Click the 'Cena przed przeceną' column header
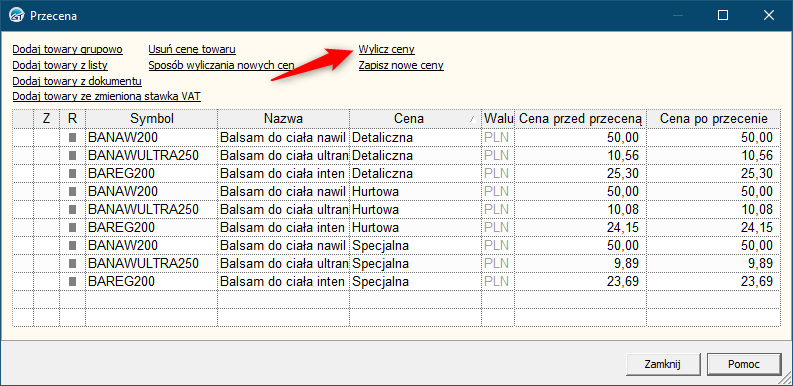Screen dimensions: 793x386 pos(581,119)
